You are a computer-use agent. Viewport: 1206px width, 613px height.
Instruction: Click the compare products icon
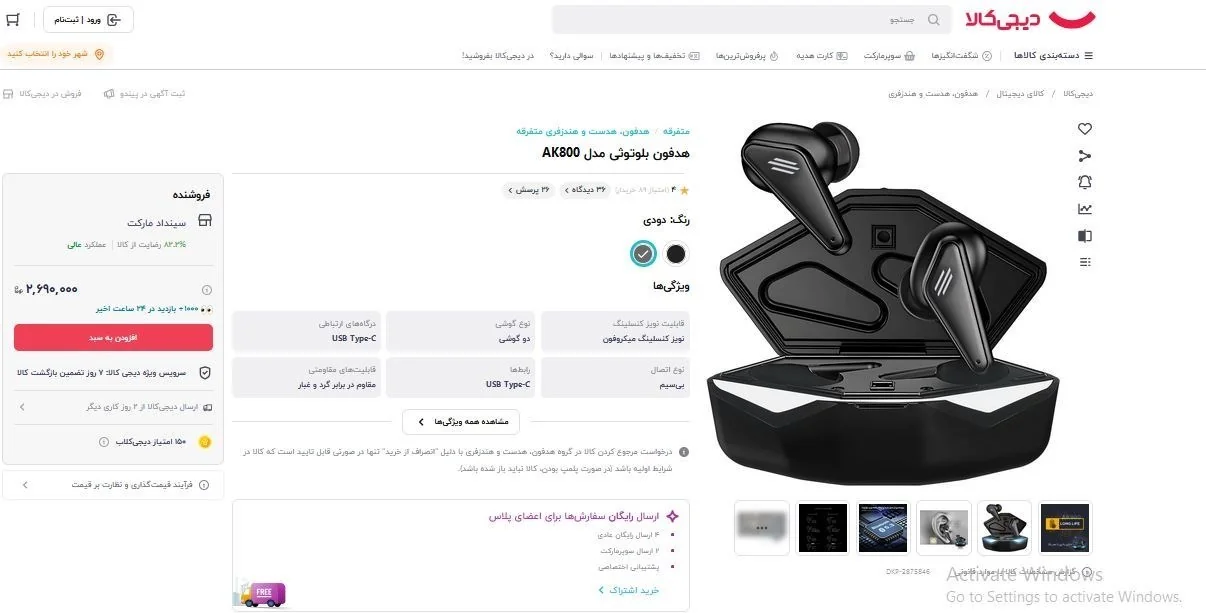(x=1085, y=236)
